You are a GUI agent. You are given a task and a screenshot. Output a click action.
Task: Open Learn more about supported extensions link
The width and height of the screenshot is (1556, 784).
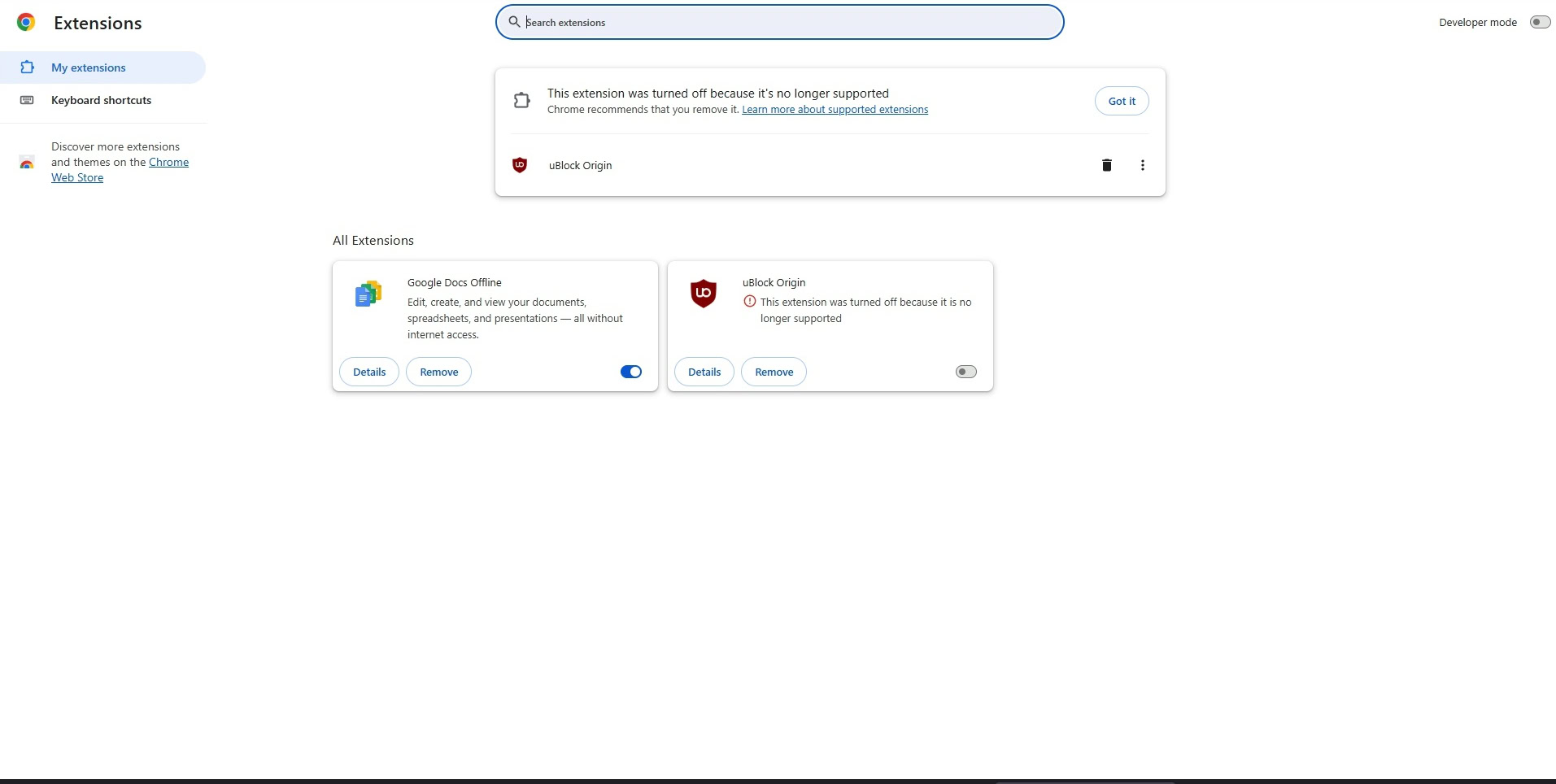(x=835, y=110)
